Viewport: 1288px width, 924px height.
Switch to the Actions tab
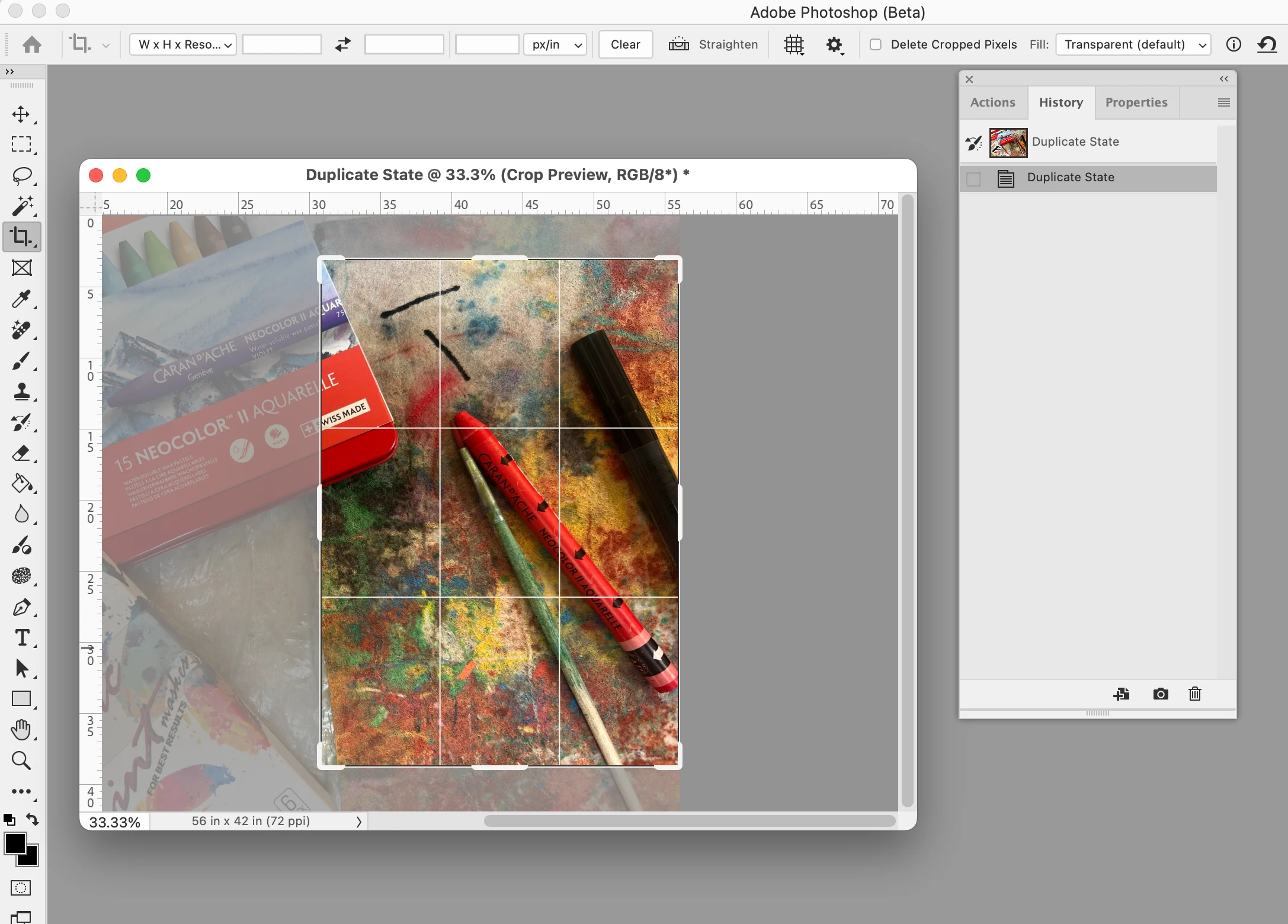[x=993, y=102]
